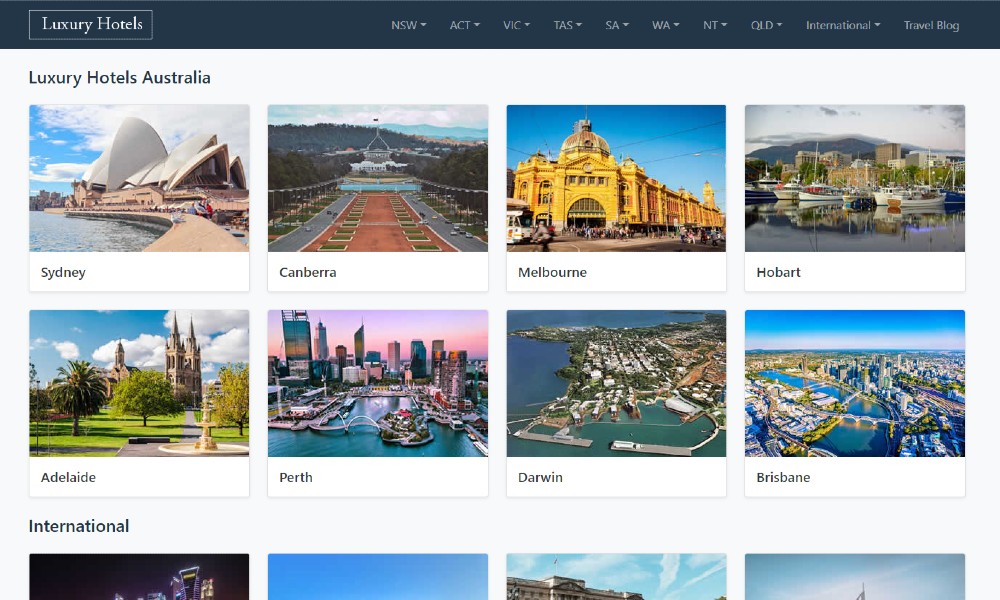This screenshot has height=600, width=1000.
Task: Click the Melbourne Flinders Street Station image
Action: click(616, 178)
